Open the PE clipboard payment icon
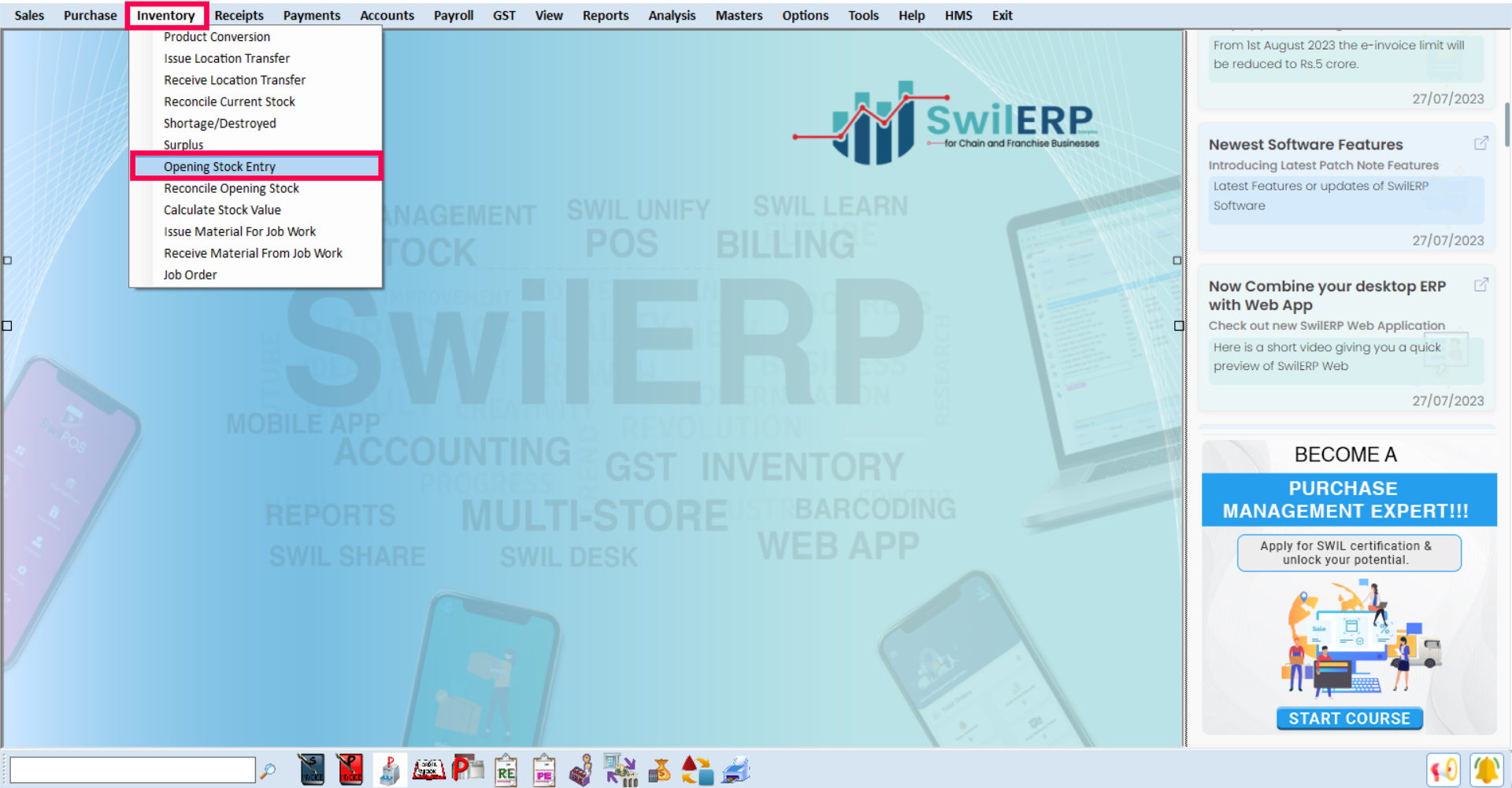The height and width of the screenshot is (788, 1512). 544,770
